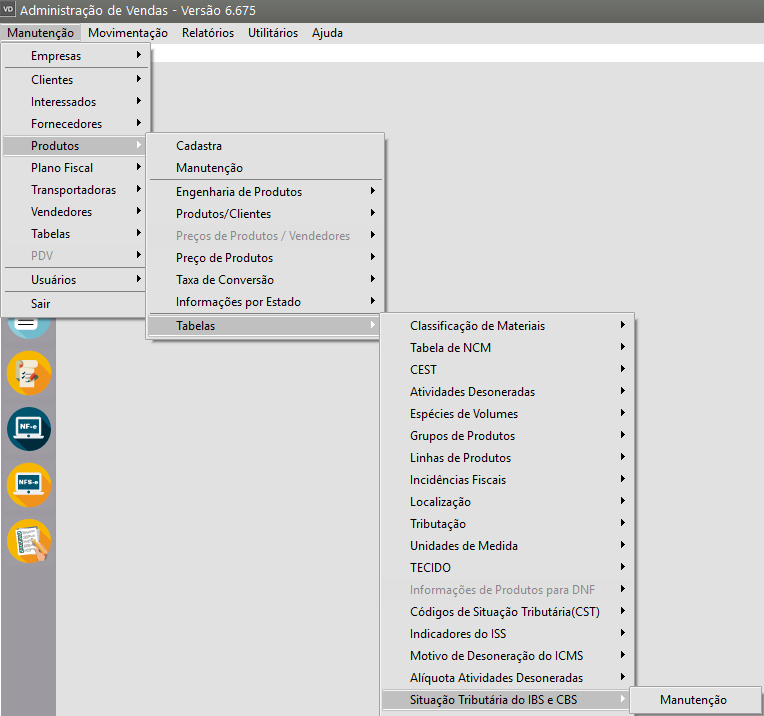Expand the Clientes submenu arrow
This screenshot has width=764, height=716.
click(139, 79)
